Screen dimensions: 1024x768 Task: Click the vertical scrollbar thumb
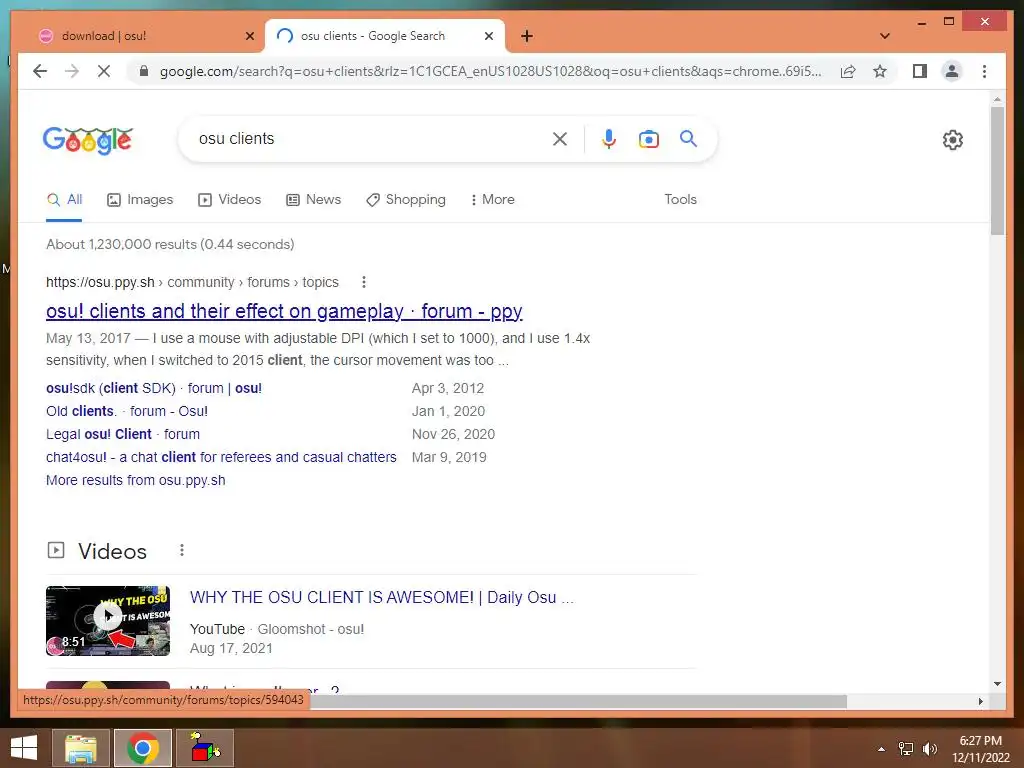coord(997,170)
